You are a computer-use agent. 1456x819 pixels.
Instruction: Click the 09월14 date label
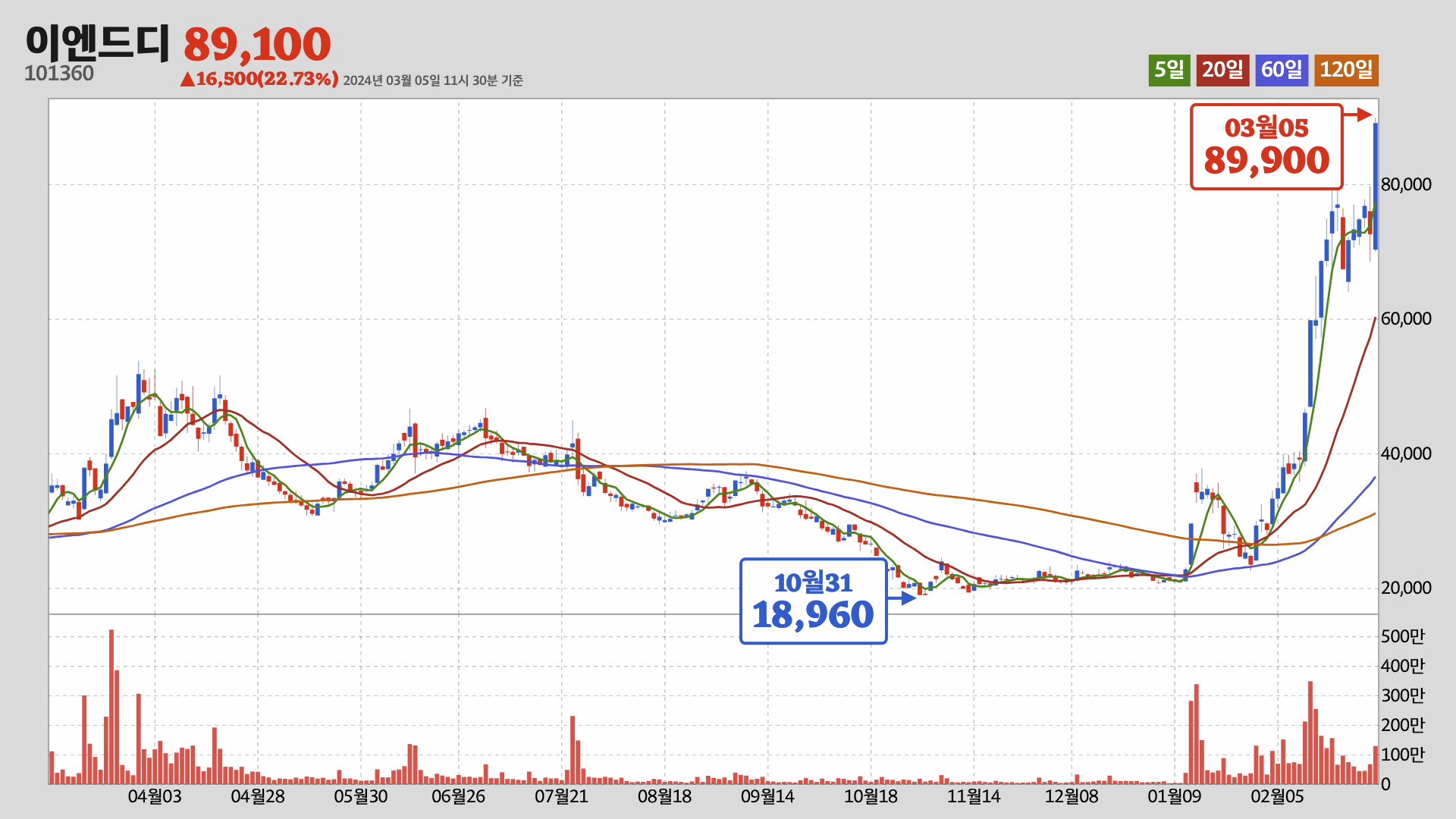point(768,796)
